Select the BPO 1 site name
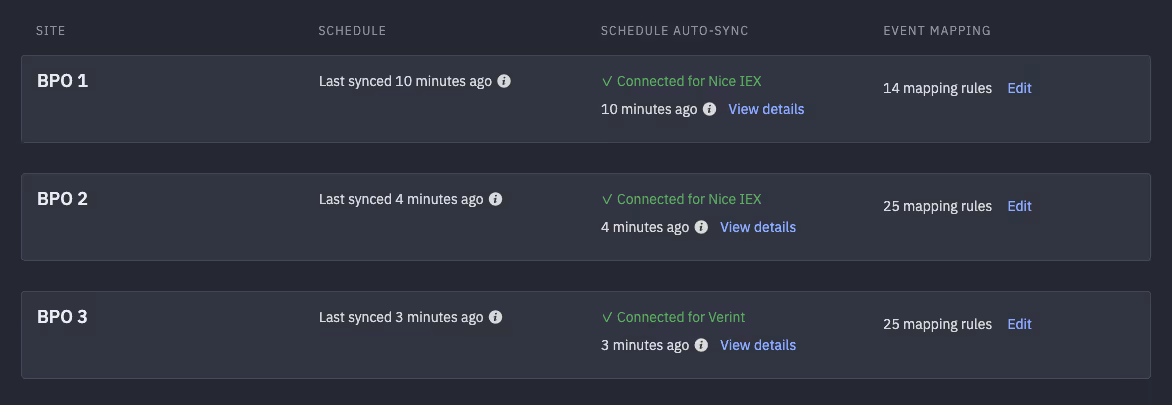 [x=62, y=81]
